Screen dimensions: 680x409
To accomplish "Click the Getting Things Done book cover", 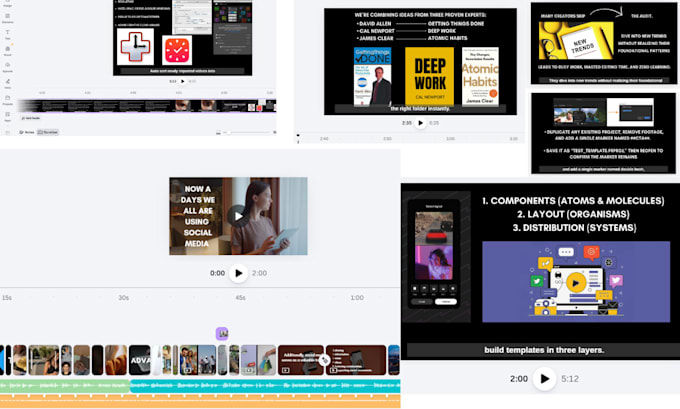I will (373, 76).
